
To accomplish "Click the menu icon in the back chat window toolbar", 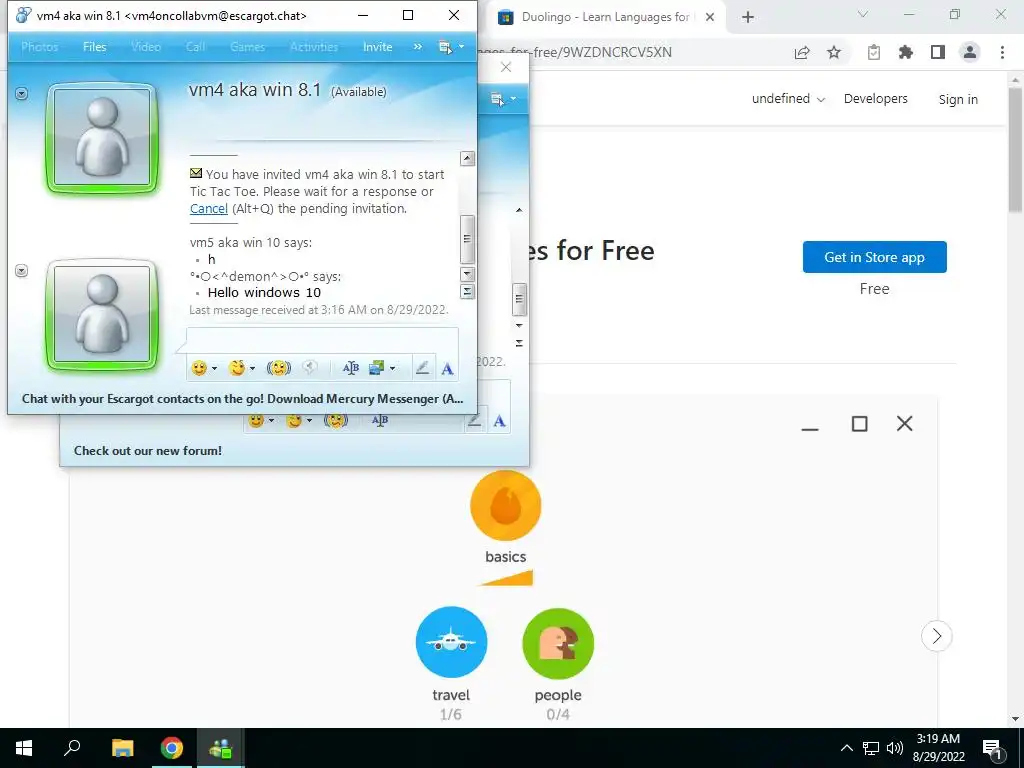I will coord(498,99).
